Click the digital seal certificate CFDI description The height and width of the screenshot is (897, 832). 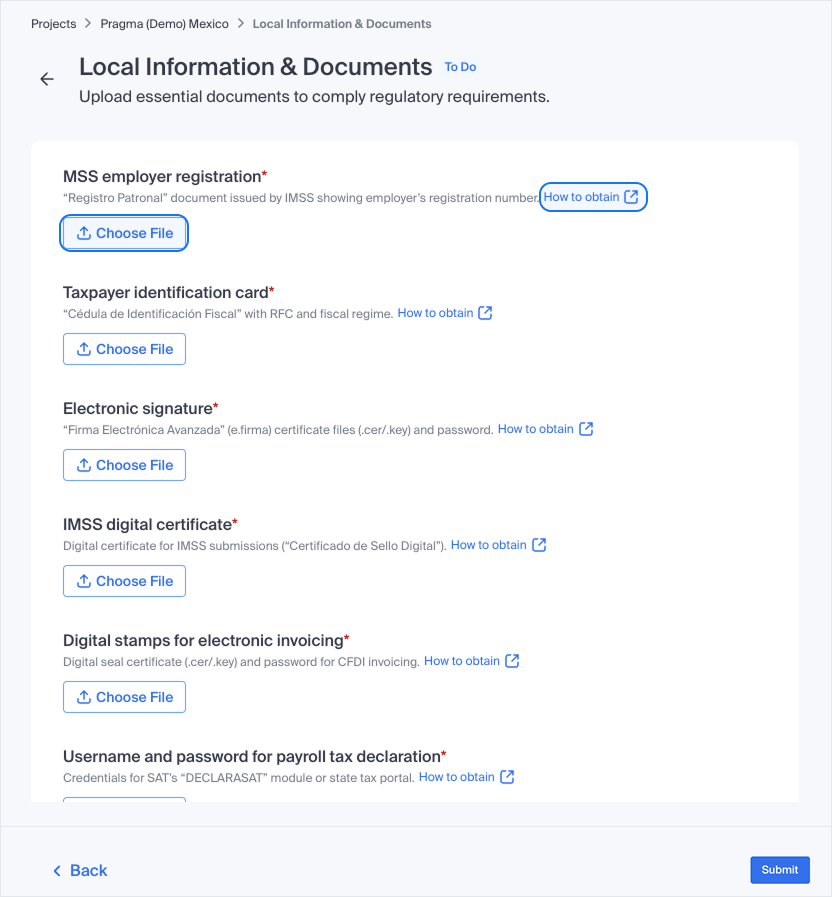point(241,662)
